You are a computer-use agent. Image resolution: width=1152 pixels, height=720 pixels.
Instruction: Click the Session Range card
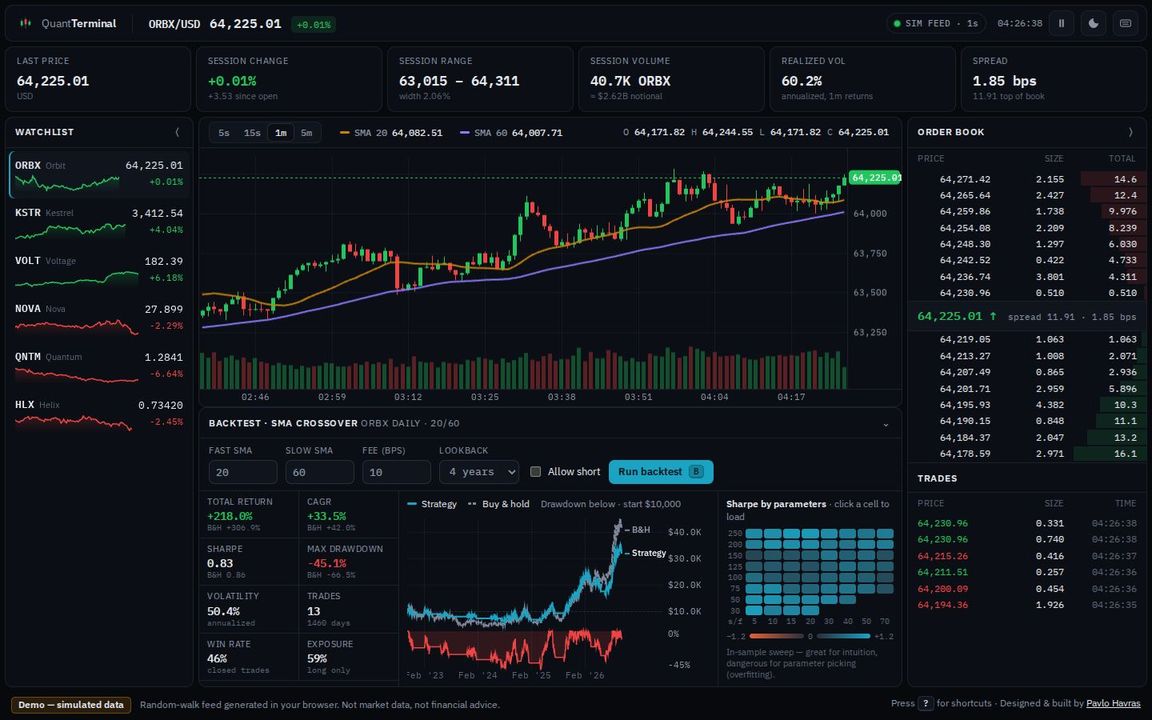point(480,79)
